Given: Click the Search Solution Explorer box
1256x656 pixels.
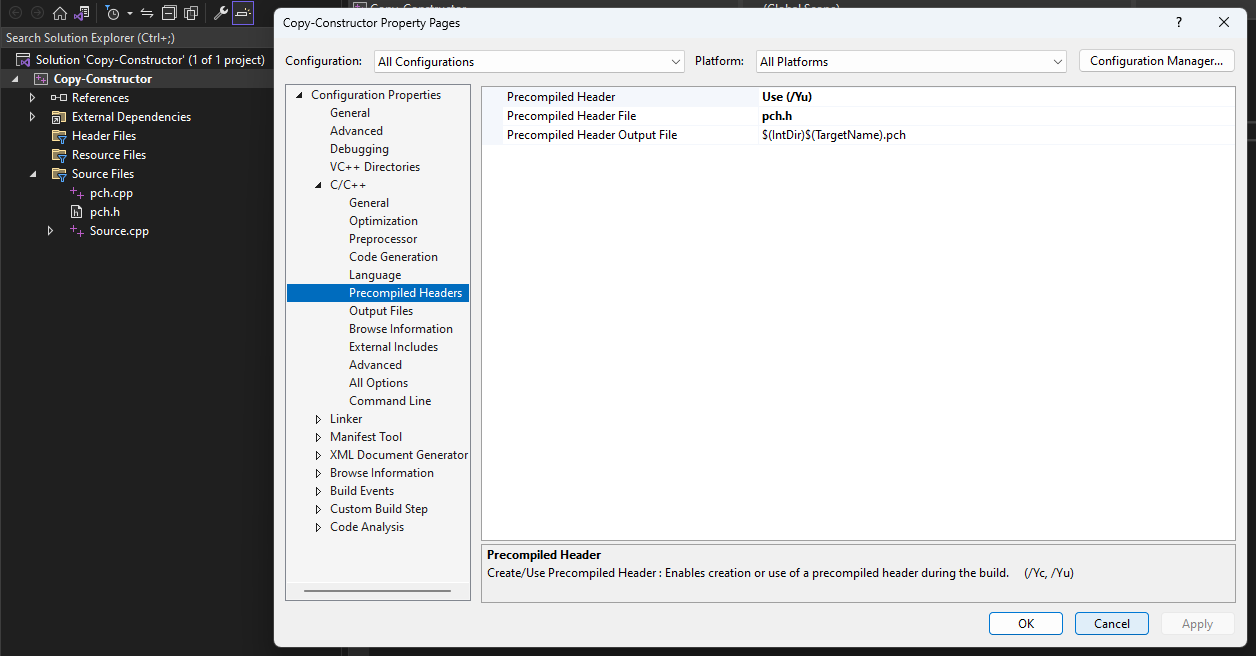Looking at the screenshot, I should click(137, 38).
